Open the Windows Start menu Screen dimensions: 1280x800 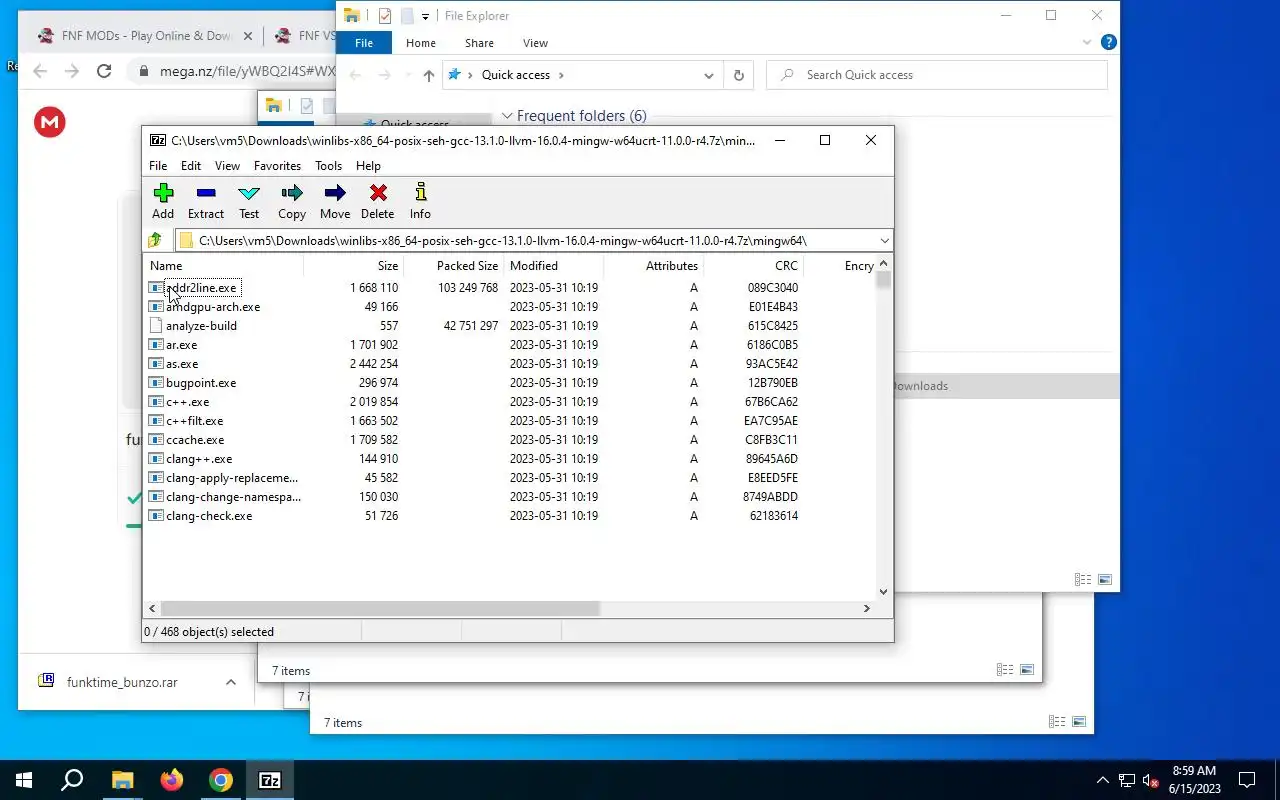[24, 780]
